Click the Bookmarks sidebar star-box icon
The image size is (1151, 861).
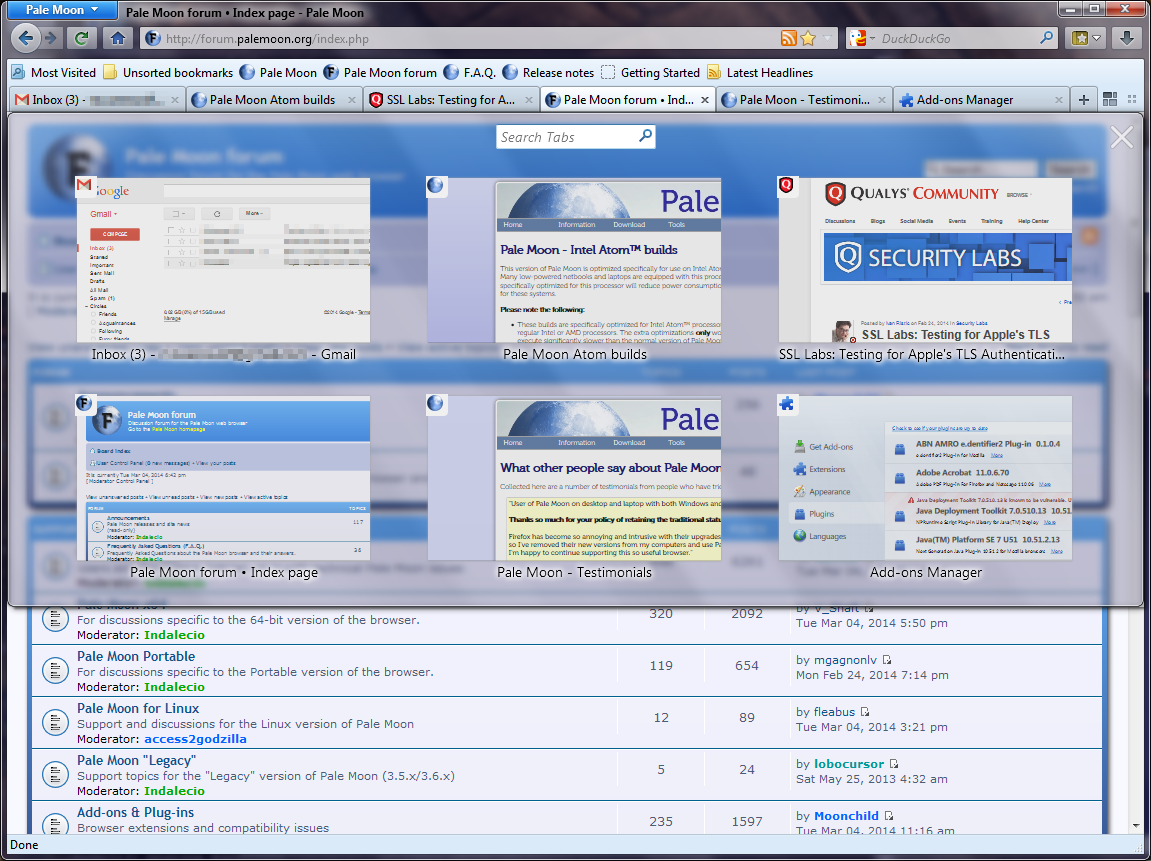[1082, 38]
